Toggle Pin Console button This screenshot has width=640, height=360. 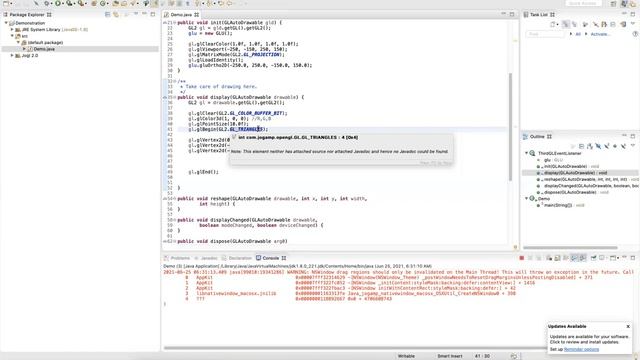point(593,258)
